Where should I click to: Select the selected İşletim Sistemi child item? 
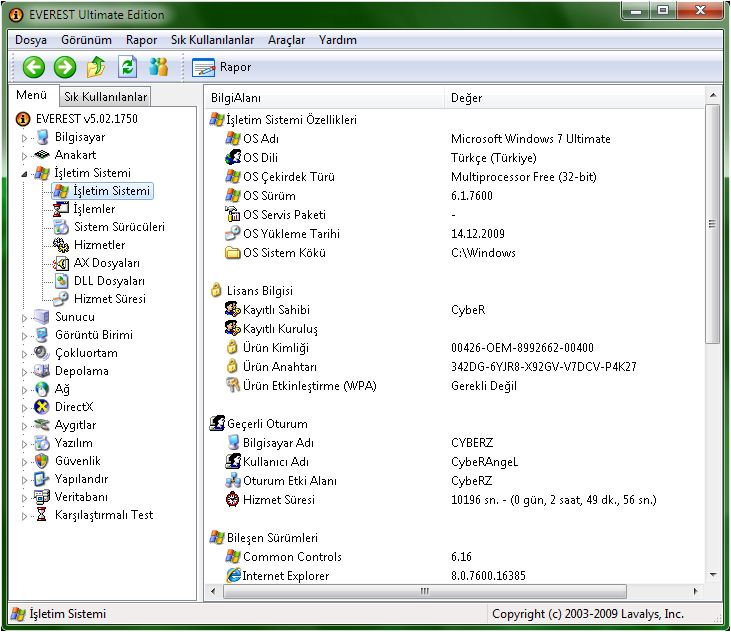click(x=103, y=191)
